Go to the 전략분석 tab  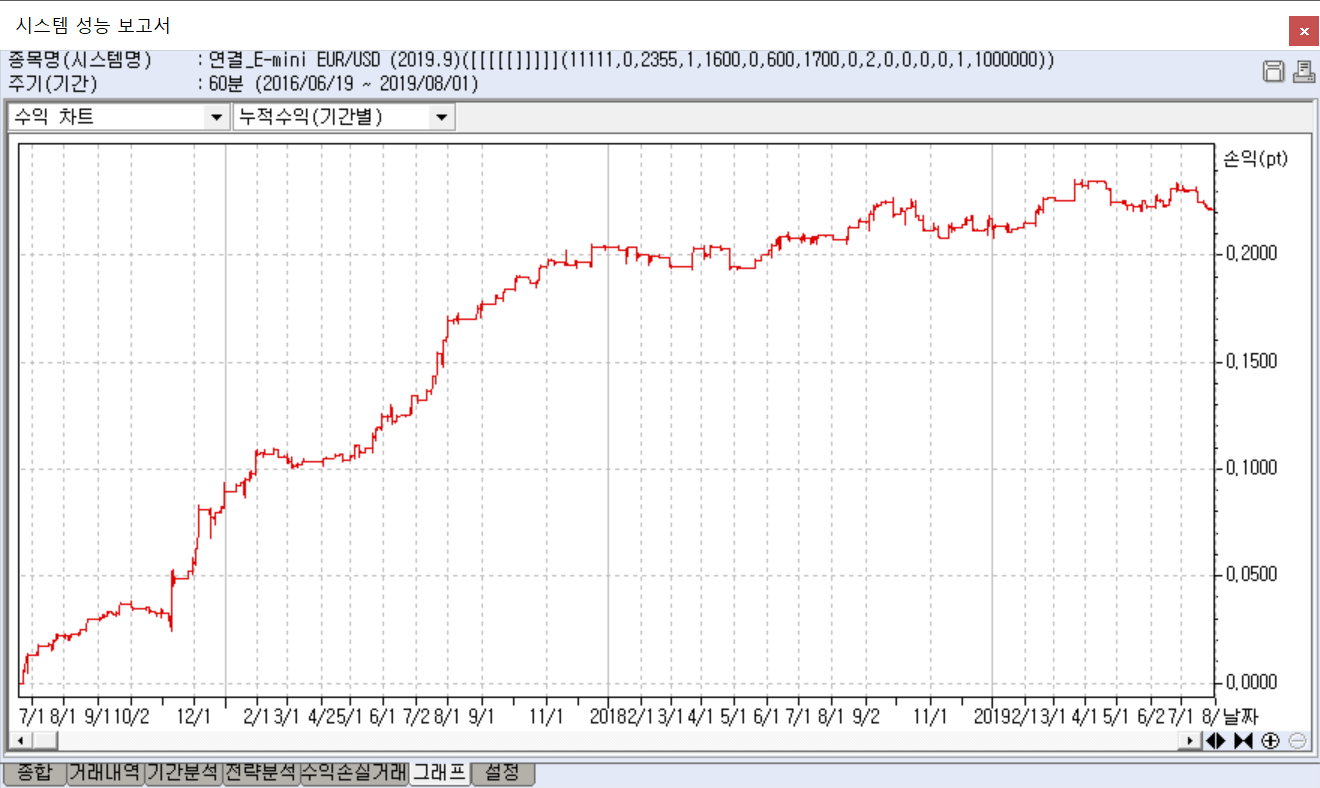coord(261,772)
